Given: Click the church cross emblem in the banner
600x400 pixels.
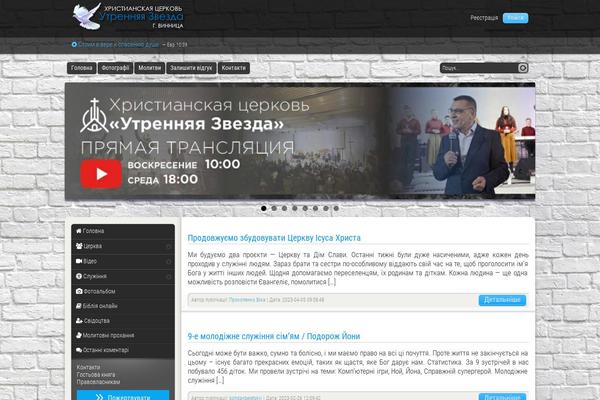Looking at the screenshot, I should (94, 116).
